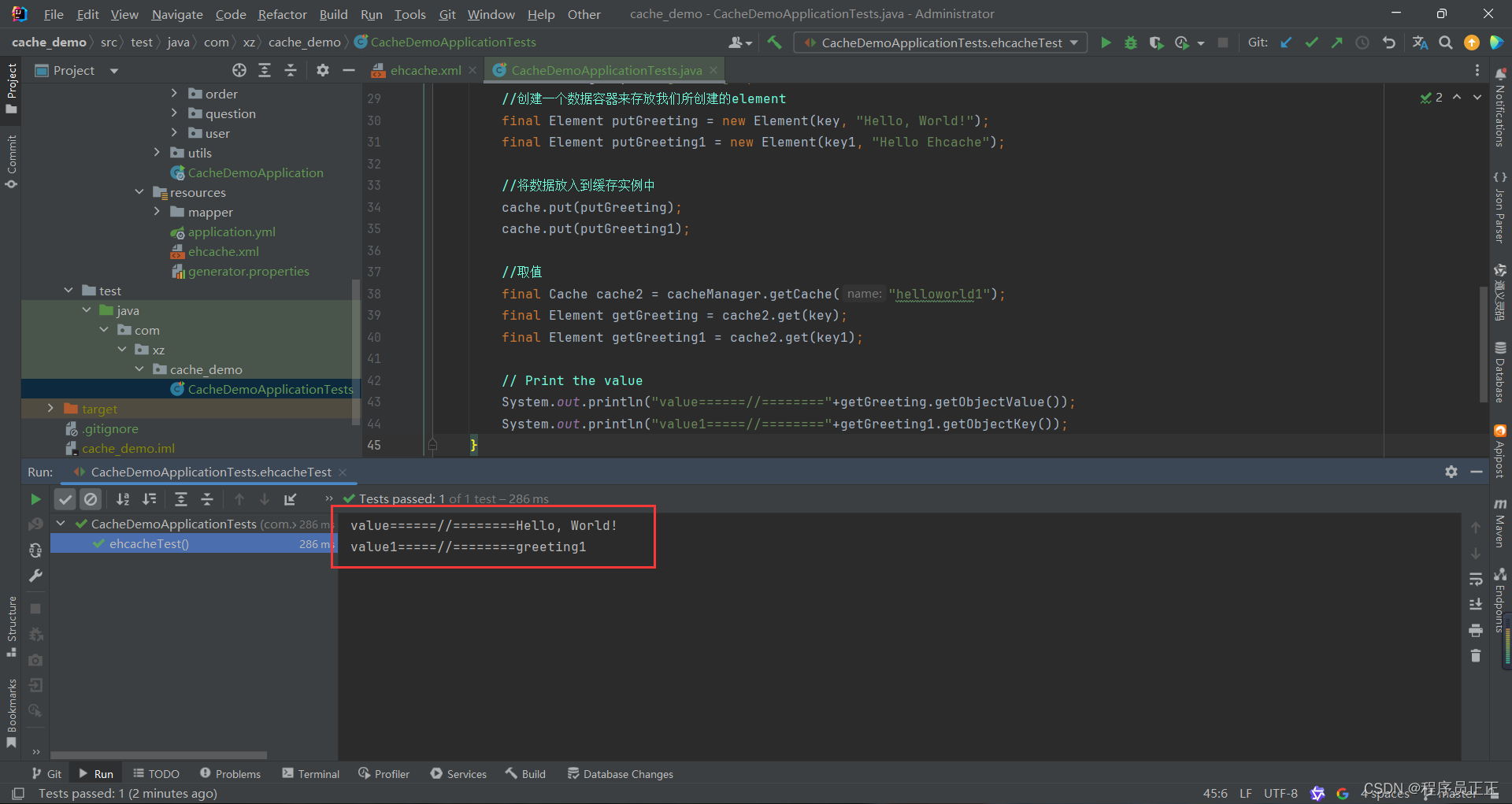Open Search Everywhere magnifier icon

point(1446,43)
